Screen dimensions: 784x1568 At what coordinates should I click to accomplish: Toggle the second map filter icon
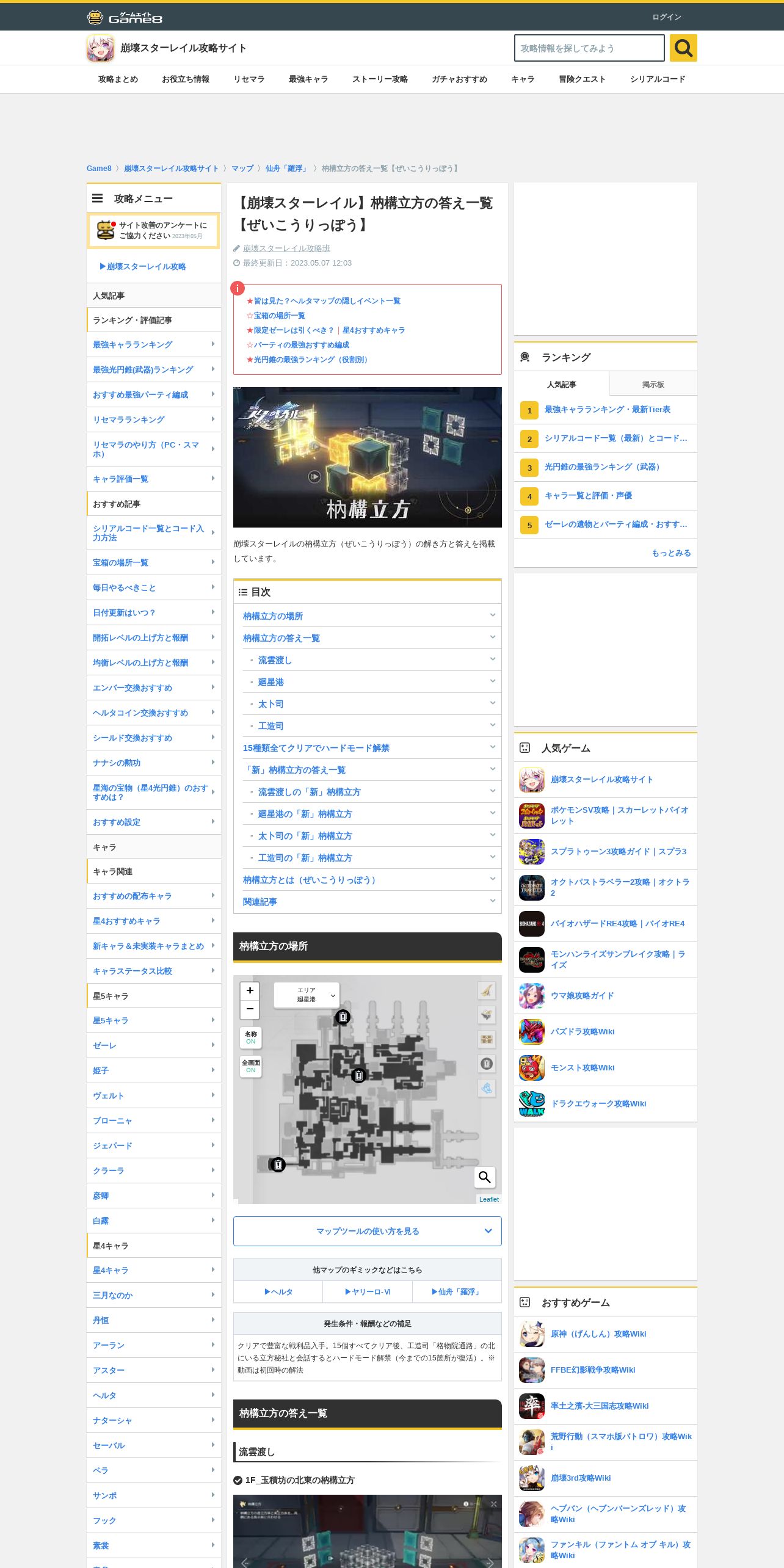coord(487,1015)
